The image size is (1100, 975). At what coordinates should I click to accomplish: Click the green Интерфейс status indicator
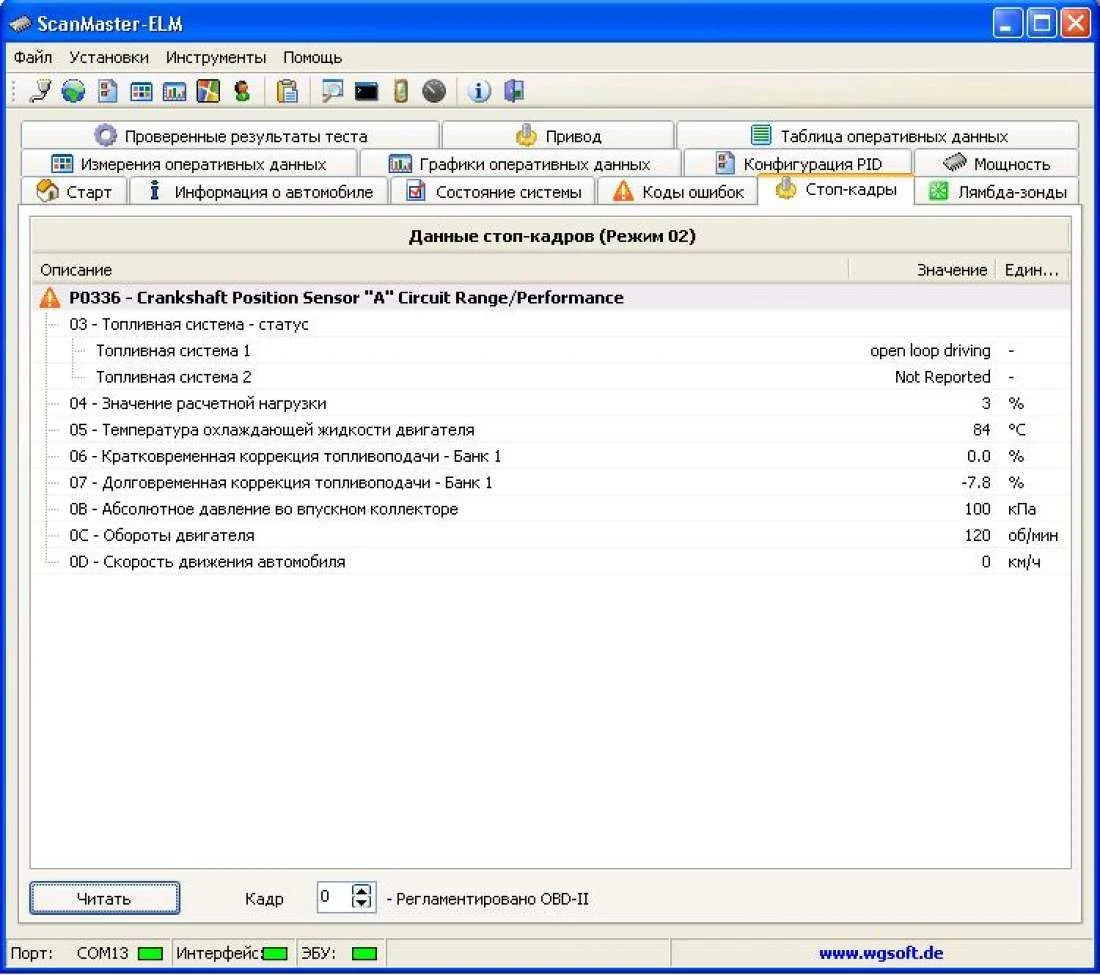click(x=275, y=953)
